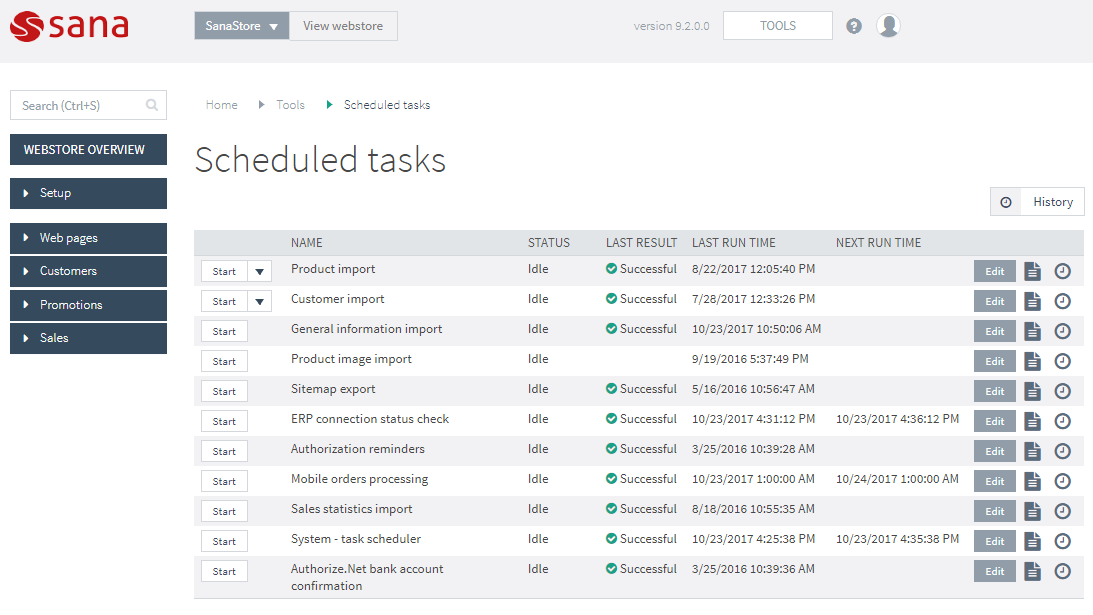
Task: Select WEBSTORE OVERVIEW in the sidebar
Action: (88, 149)
